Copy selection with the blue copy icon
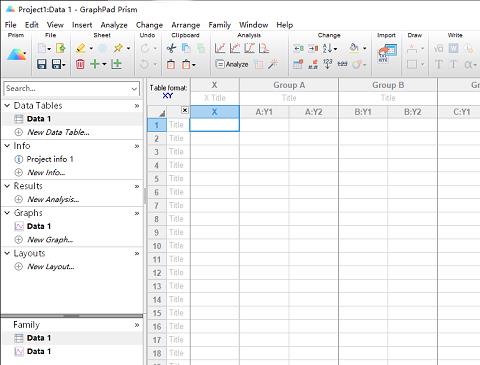 click(x=186, y=48)
